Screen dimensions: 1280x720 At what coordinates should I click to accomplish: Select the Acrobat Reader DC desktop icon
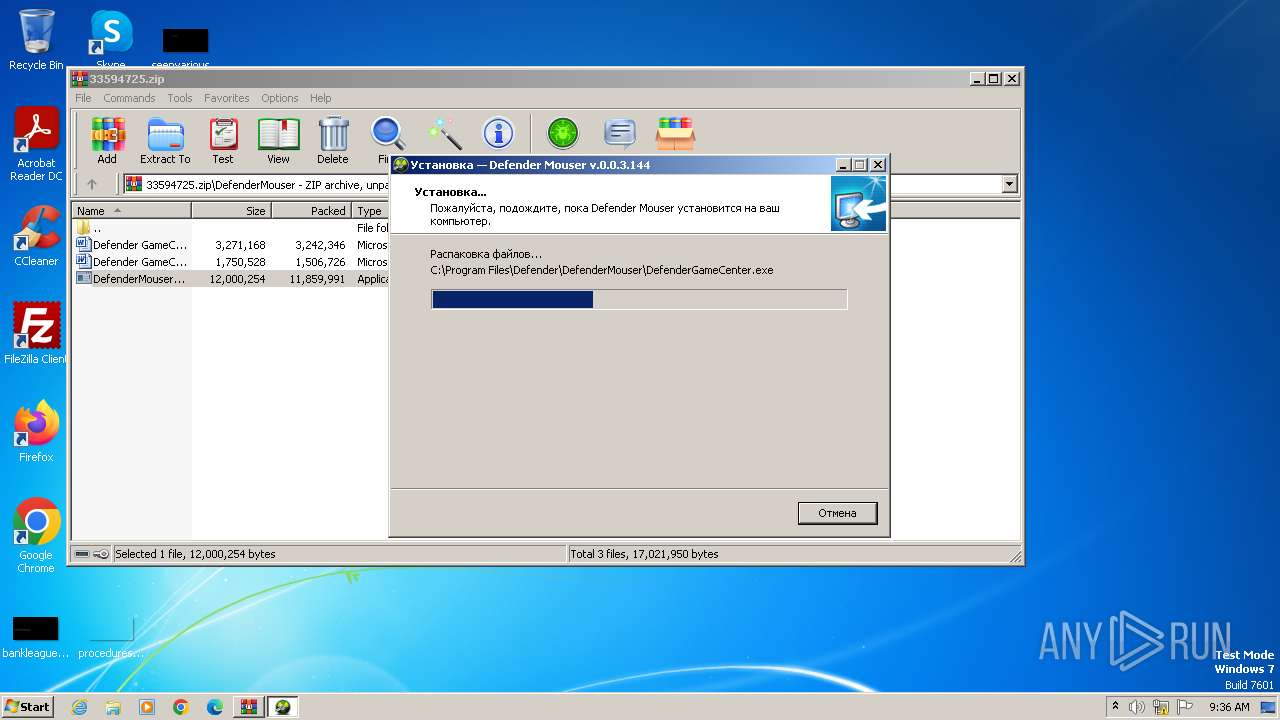point(36,145)
